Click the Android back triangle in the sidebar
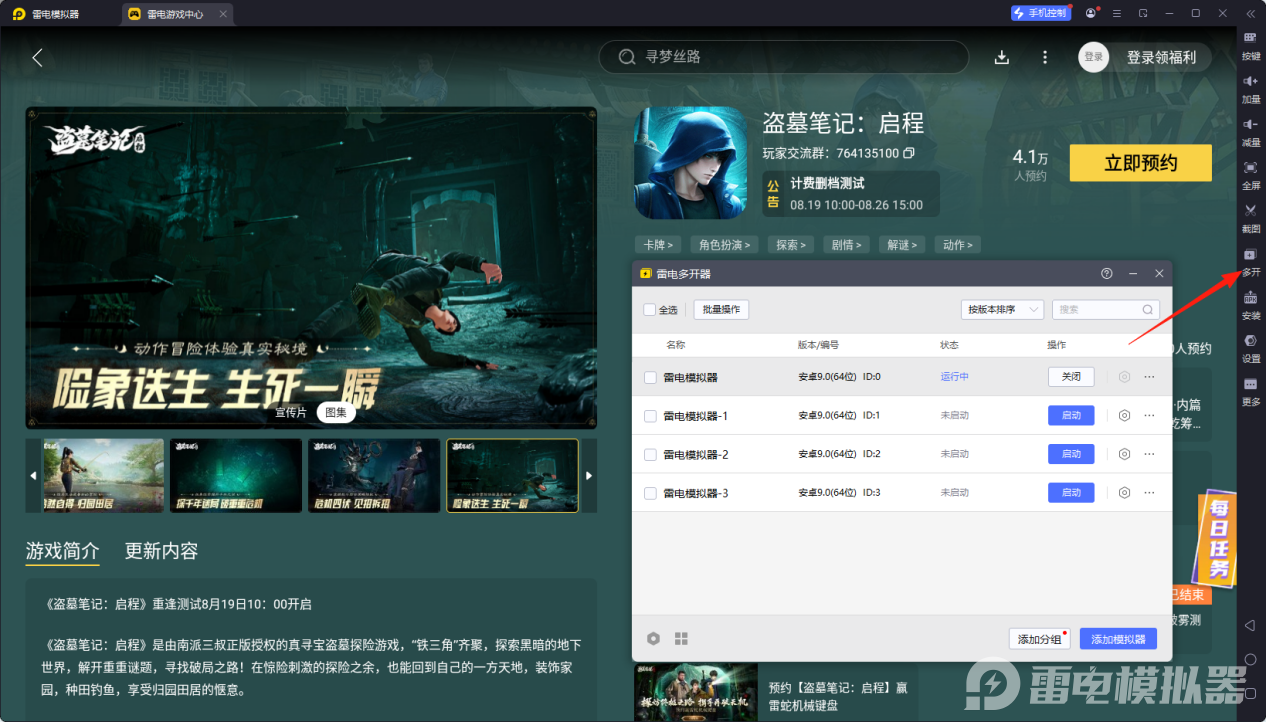 [x=1250, y=625]
